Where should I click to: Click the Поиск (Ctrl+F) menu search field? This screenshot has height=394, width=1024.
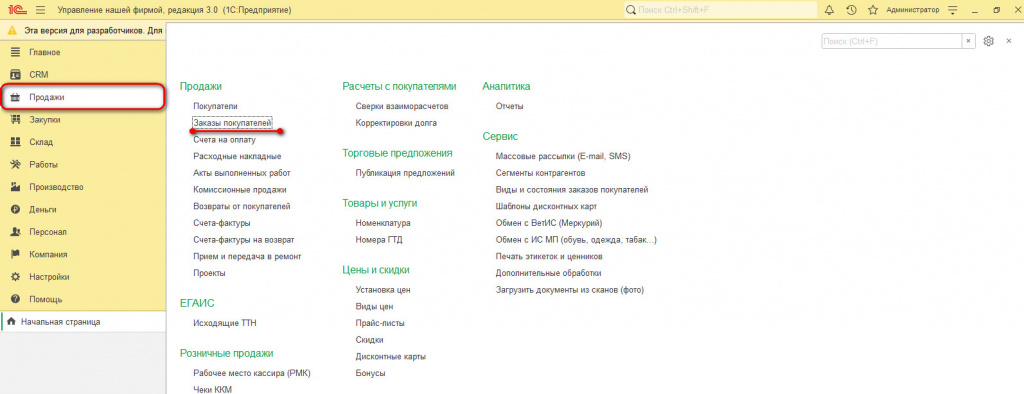(x=891, y=41)
